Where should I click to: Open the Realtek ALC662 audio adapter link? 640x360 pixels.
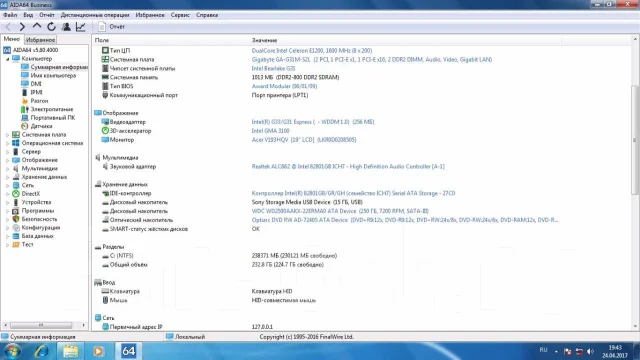(x=348, y=167)
